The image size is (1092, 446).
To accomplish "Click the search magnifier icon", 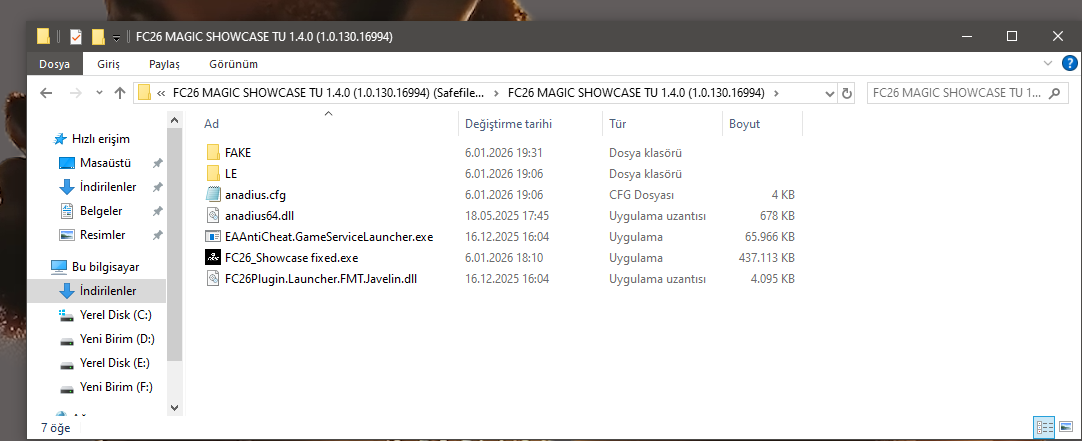I will (1055, 93).
